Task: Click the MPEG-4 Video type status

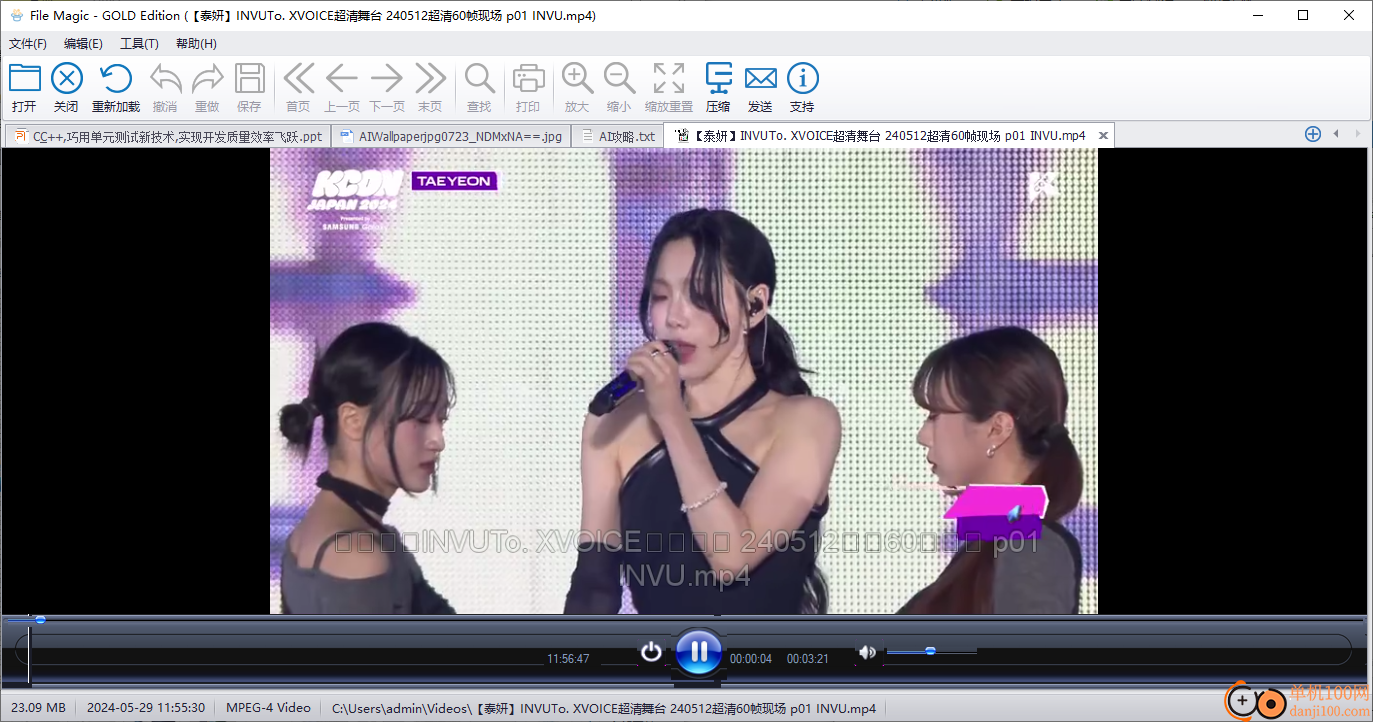Action: tap(268, 708)
